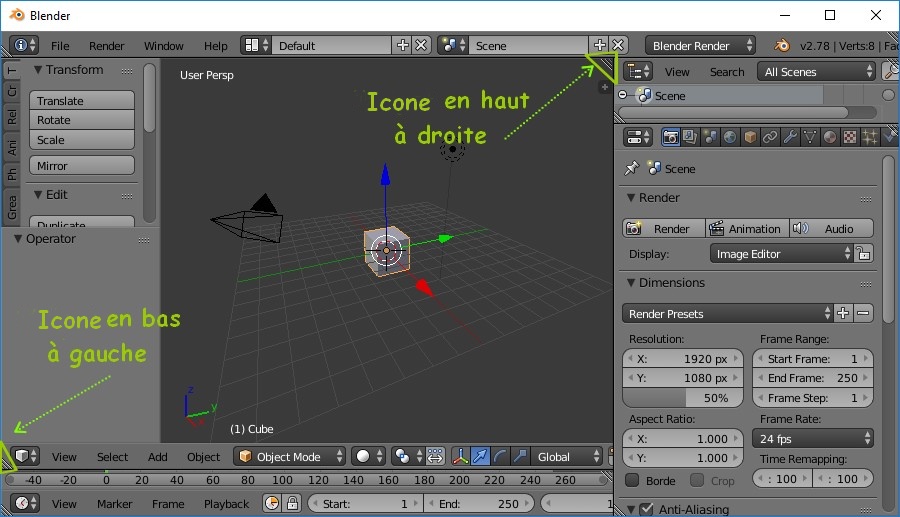Open the 24 fps frame rate dropdown
The width and height of the screenshot is (900, 517).
pyautogui.click(x=813, y=438)
